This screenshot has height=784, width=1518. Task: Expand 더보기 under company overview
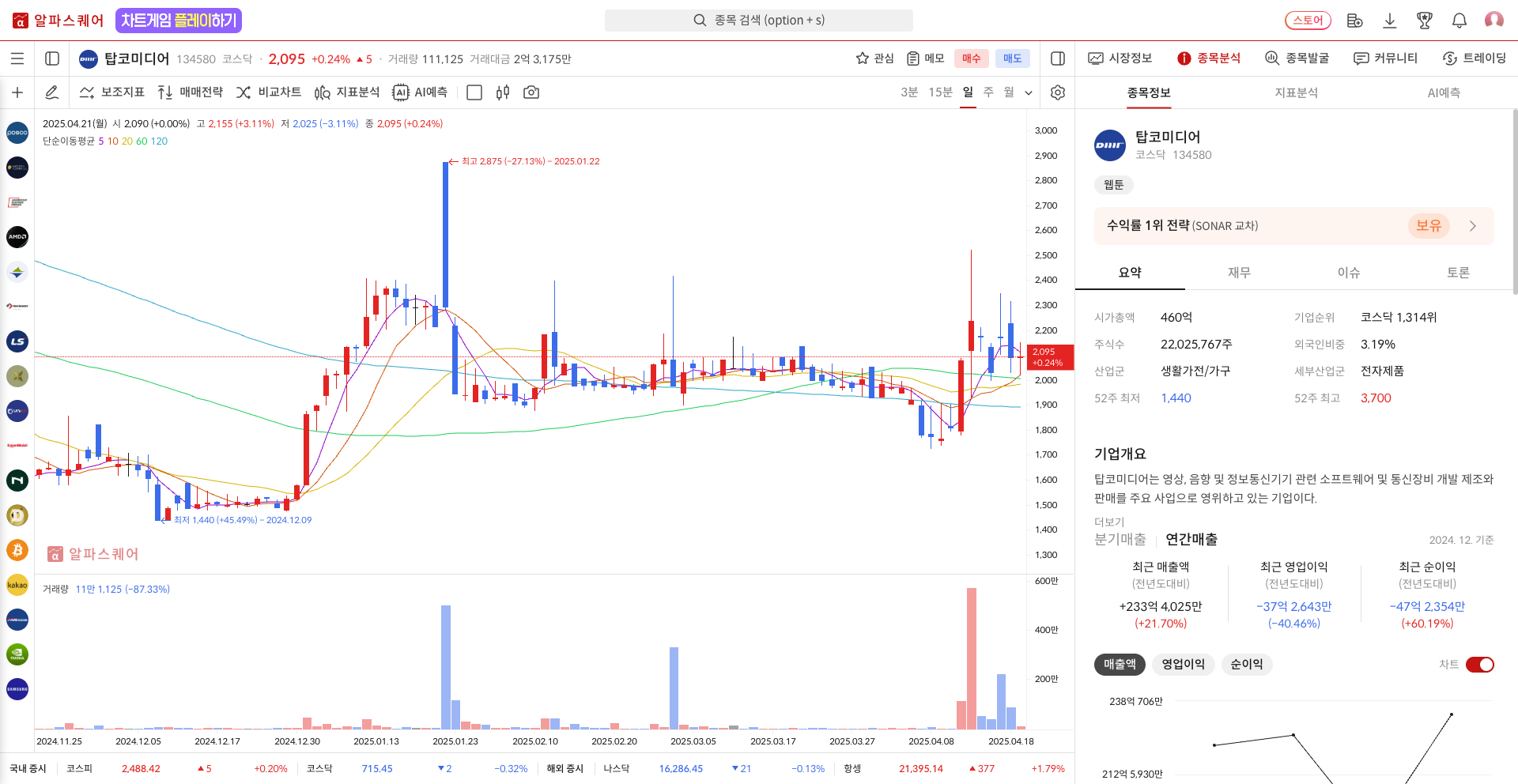pos(1108,522)
